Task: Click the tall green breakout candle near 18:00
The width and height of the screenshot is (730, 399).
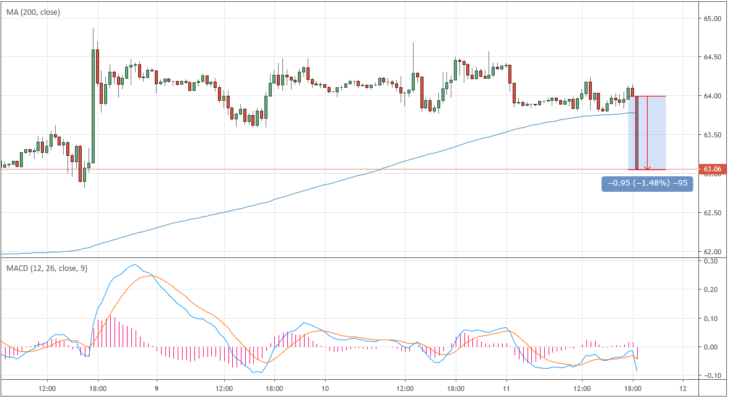Action: pos(93,106)
